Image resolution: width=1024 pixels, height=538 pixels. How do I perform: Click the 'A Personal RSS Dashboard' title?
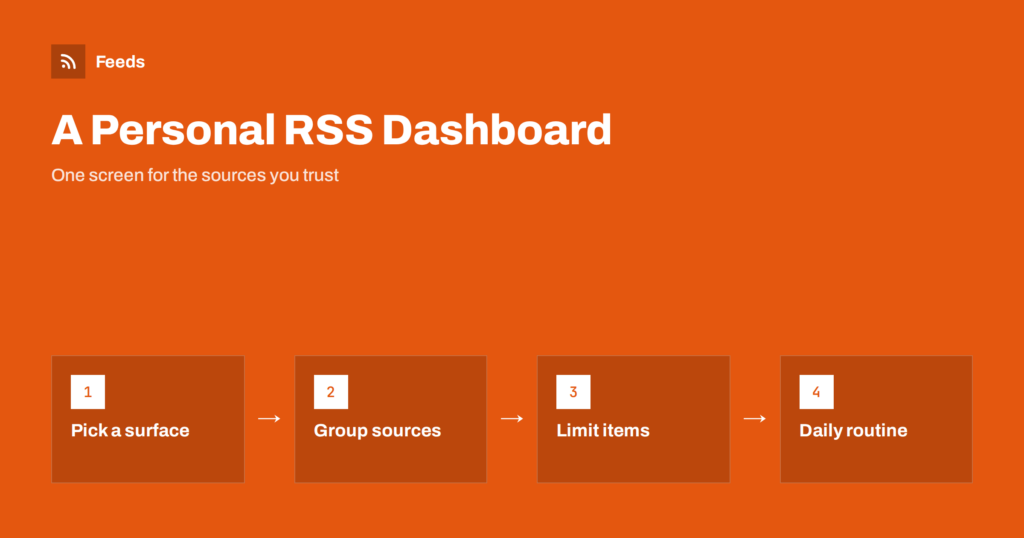pyautogui.click(x=331, y=129)
